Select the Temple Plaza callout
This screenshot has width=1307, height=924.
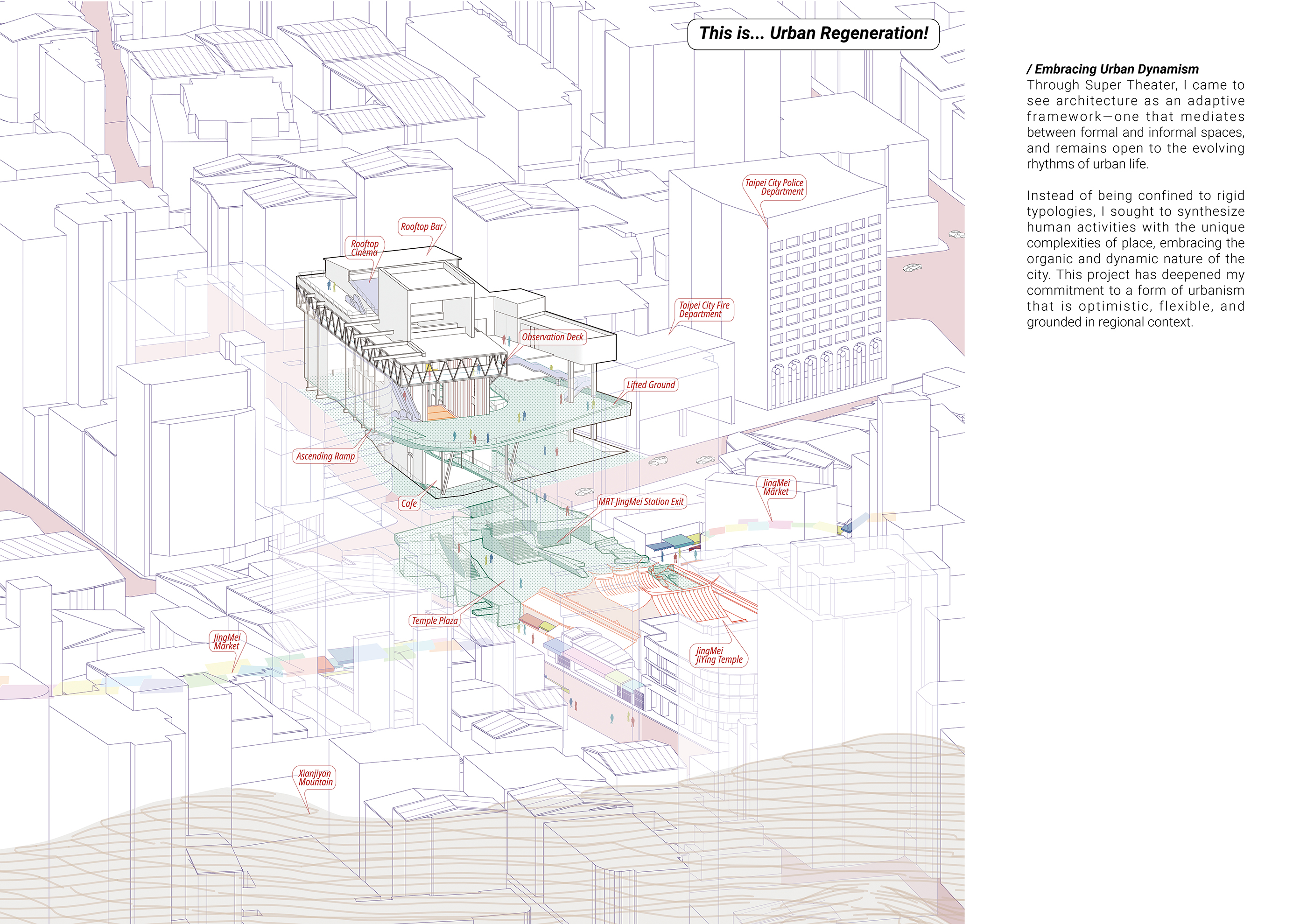tap(434, 620)
